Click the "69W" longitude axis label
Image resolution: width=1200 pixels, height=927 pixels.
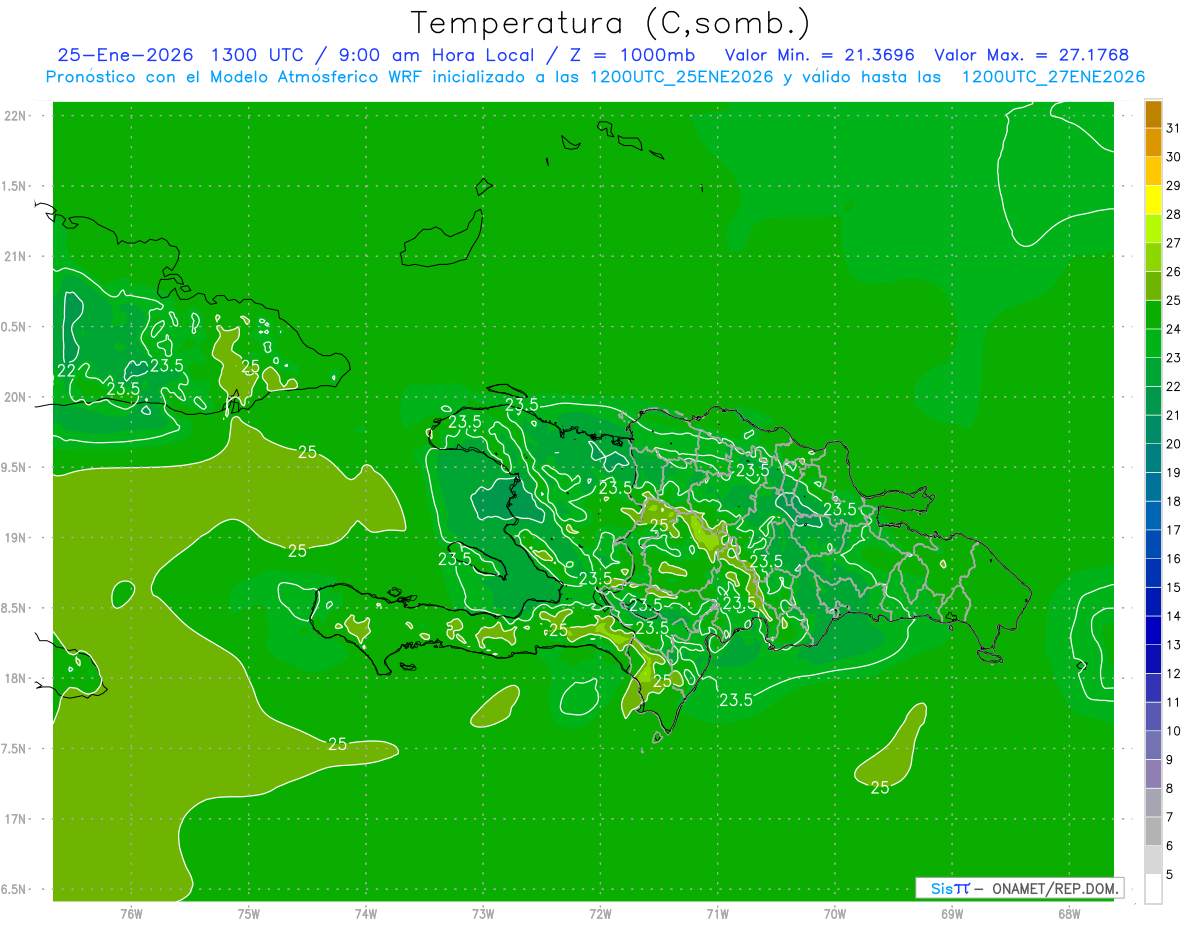point(952,914)
